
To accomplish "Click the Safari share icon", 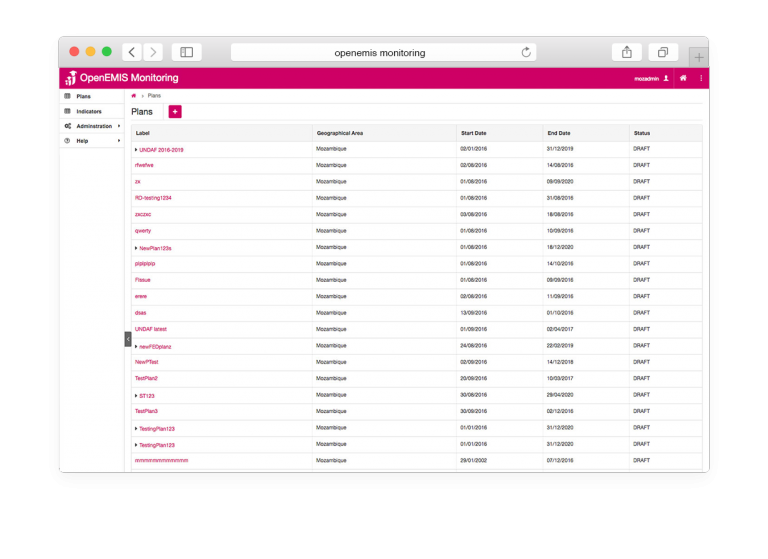I will (x=626, y=52).
